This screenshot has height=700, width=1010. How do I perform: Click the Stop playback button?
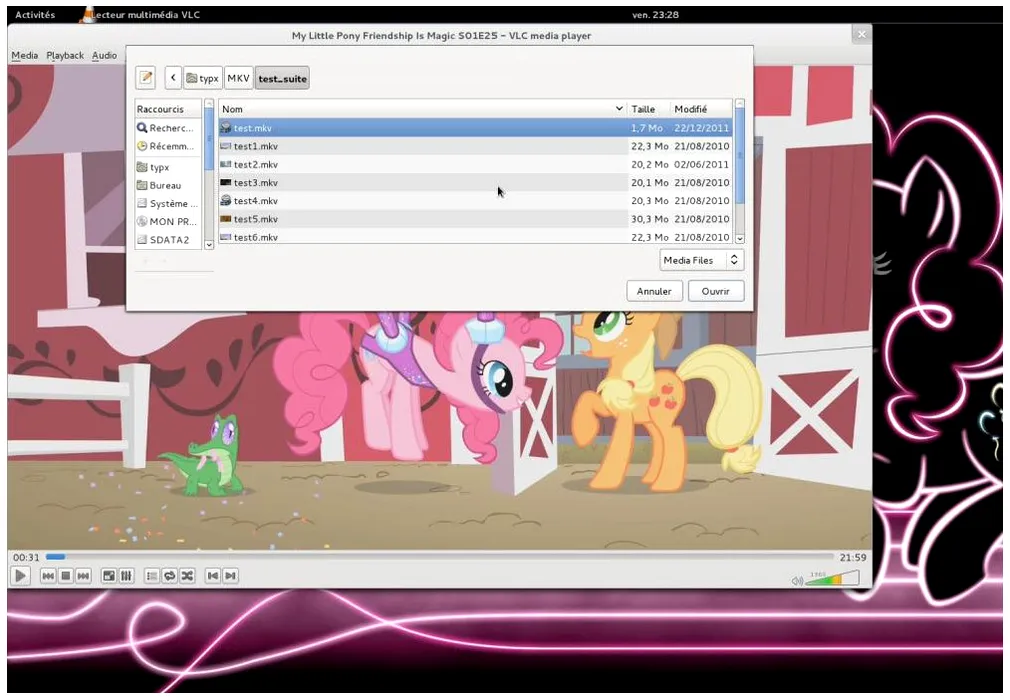click(65, 576)
